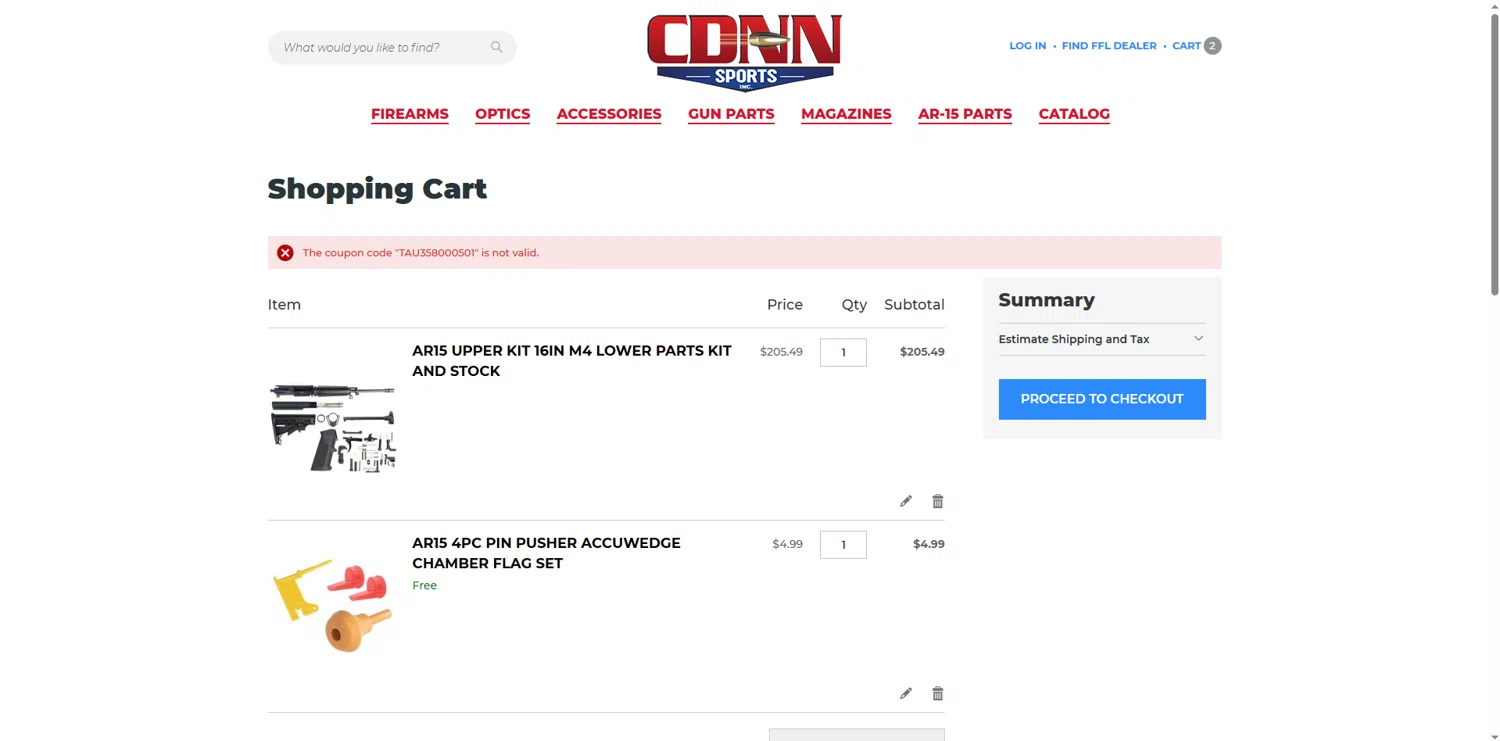The image size is (1500, 741).
Task: Click the red error icon in coupon message
Action: pos(285,253)
